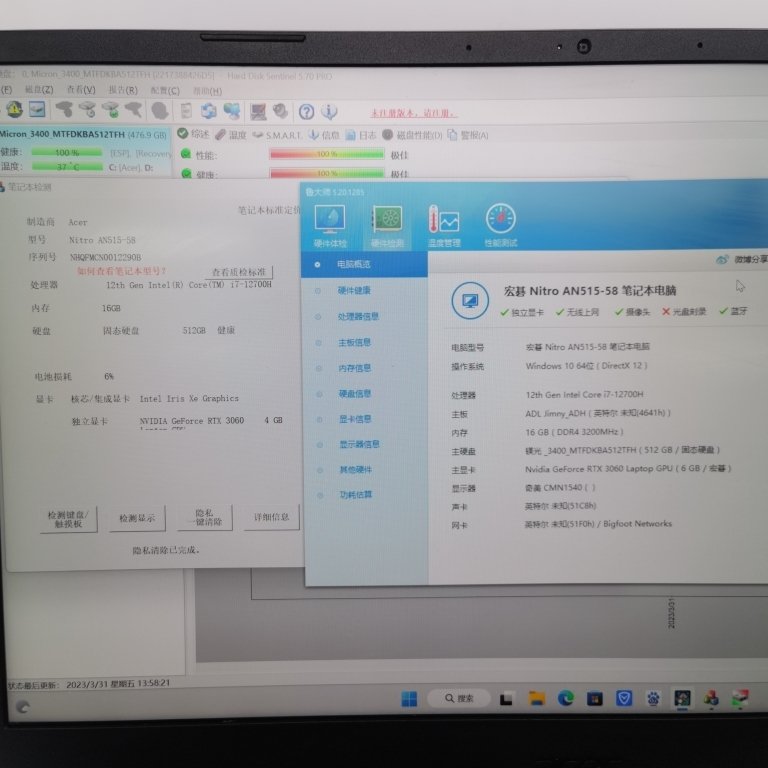
Task: Click the red unregistered version link
Action: click(414, 113)
